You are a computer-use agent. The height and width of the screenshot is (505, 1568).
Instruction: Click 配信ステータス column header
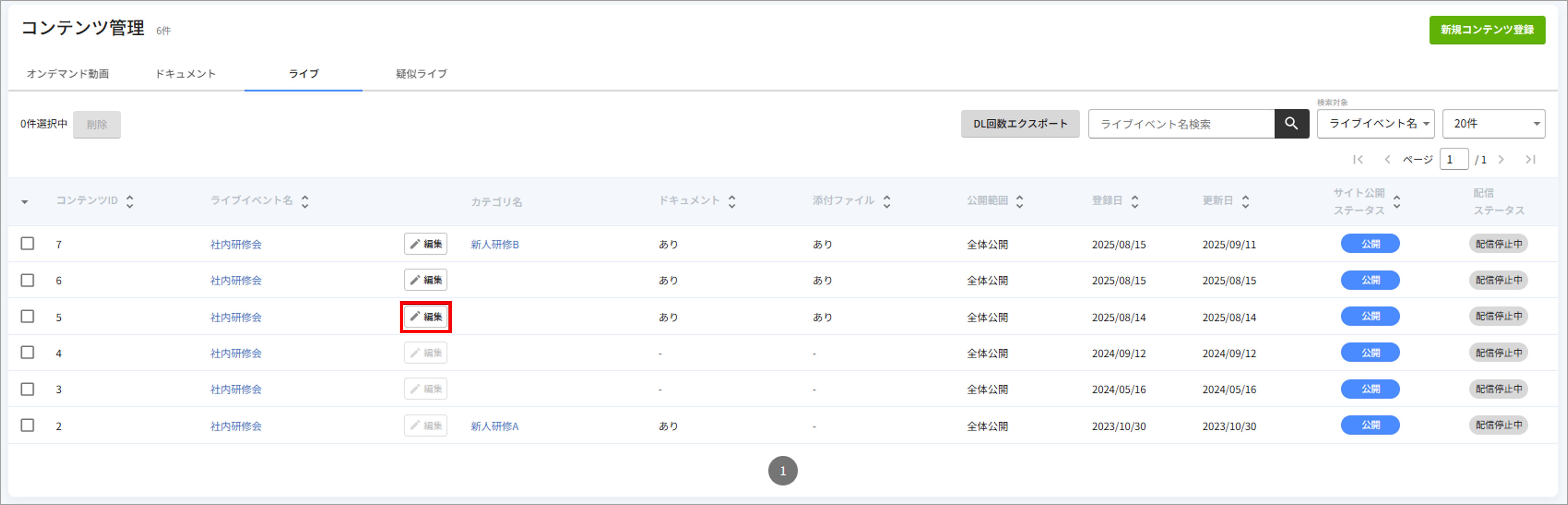pyautogui.click(x=1499, y=202)
